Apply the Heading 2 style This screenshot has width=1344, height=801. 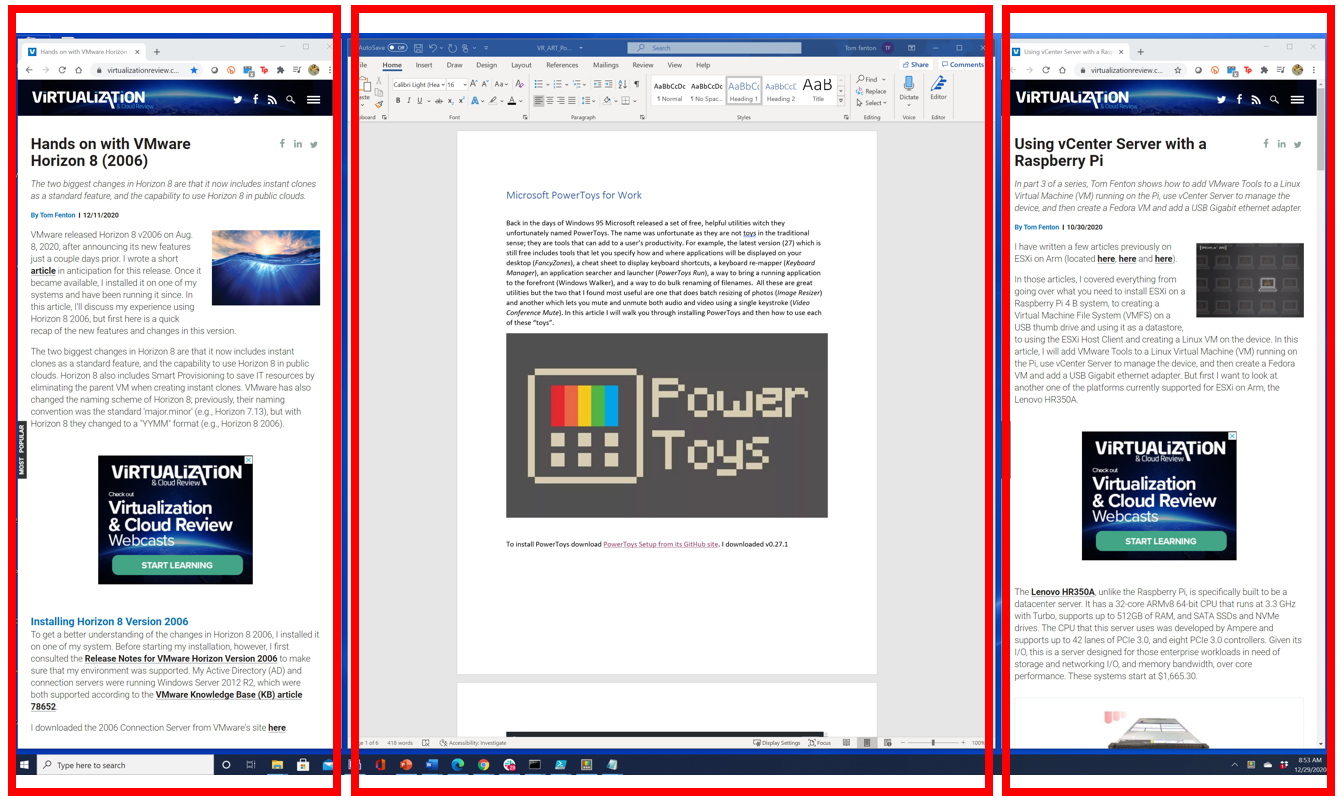tap(781, 91)
